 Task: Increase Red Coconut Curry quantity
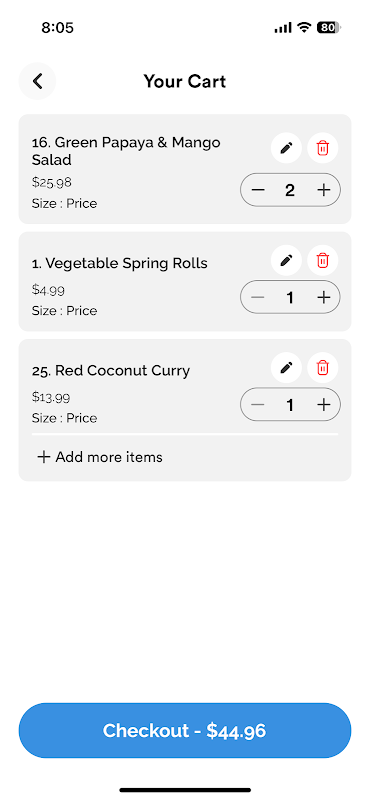324,405
